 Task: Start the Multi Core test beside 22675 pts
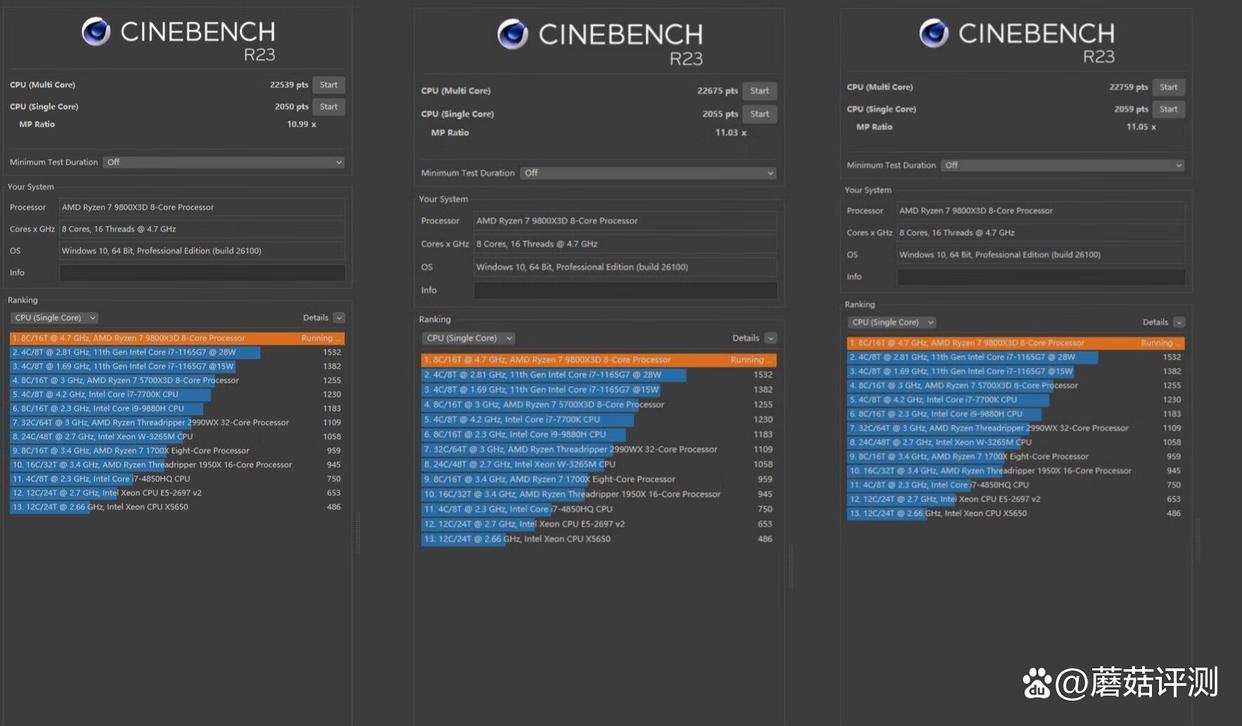[x=760, y=91]
